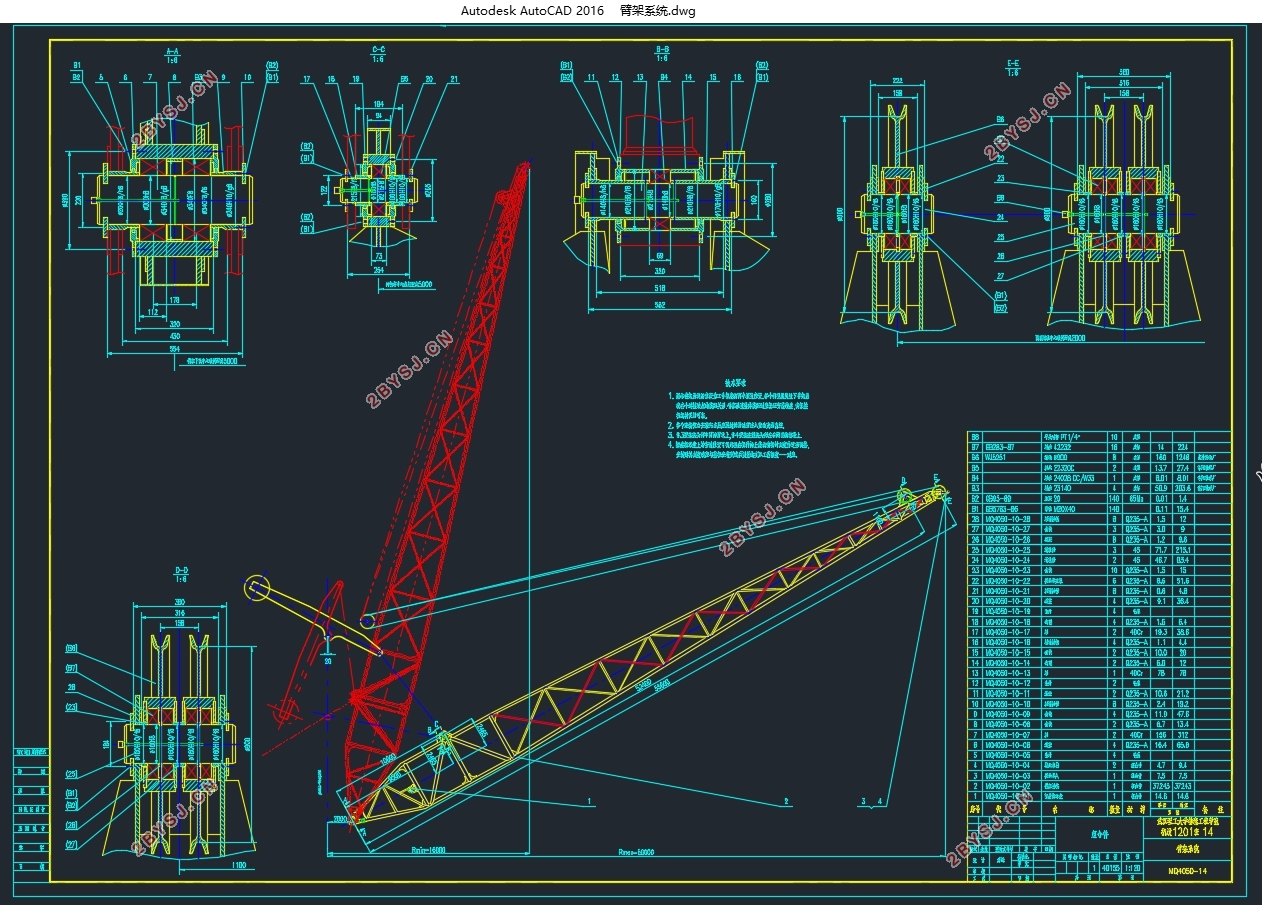Click the 臂架系统.dwg file title

(657, 11)
